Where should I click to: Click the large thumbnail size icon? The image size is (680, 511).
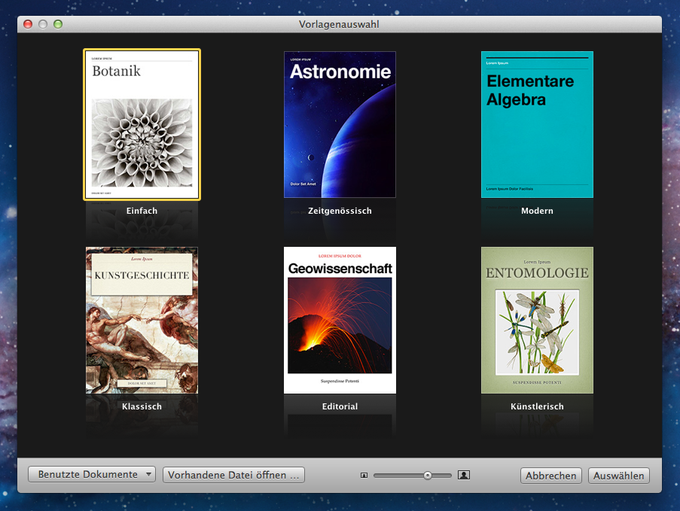click(x=464, y=475)
